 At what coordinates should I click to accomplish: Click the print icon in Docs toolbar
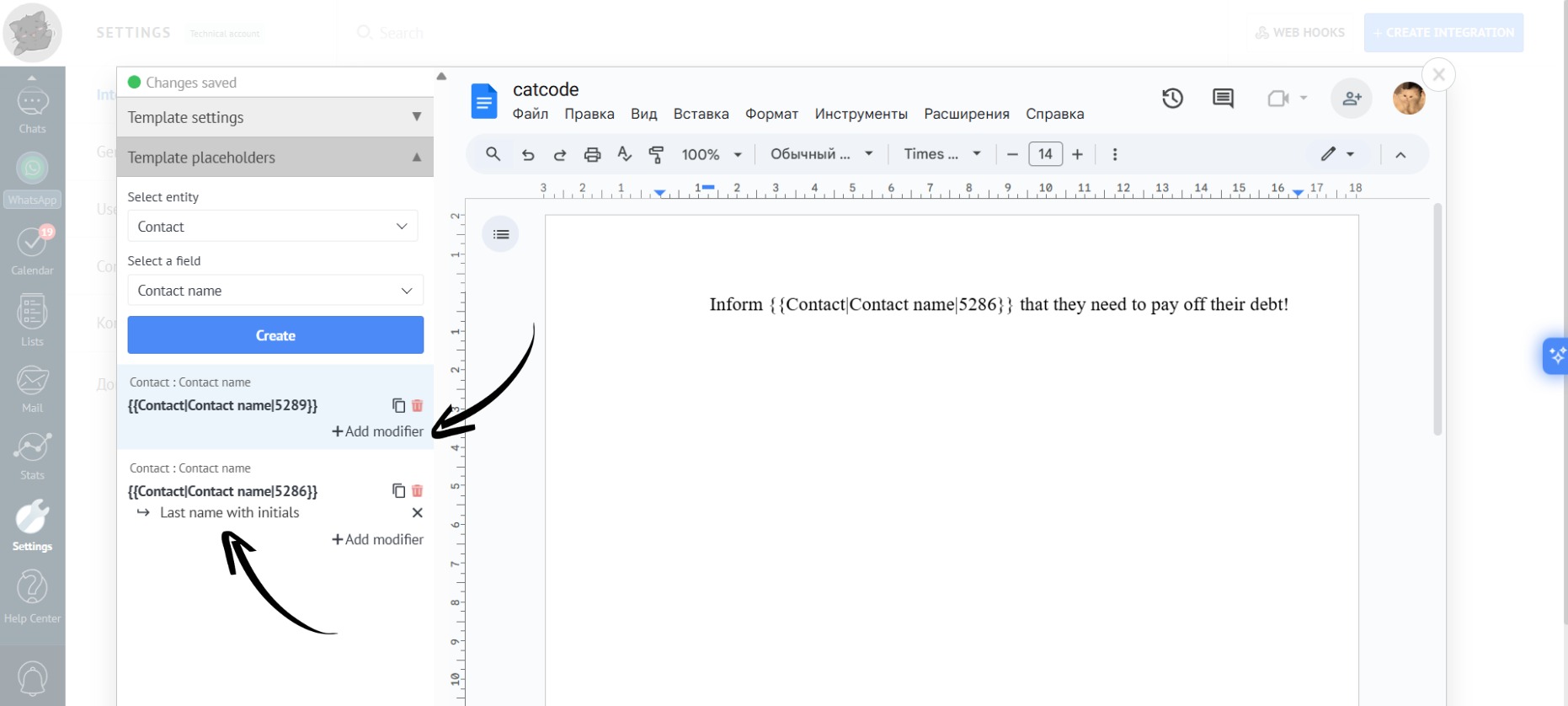coord(592,154)
